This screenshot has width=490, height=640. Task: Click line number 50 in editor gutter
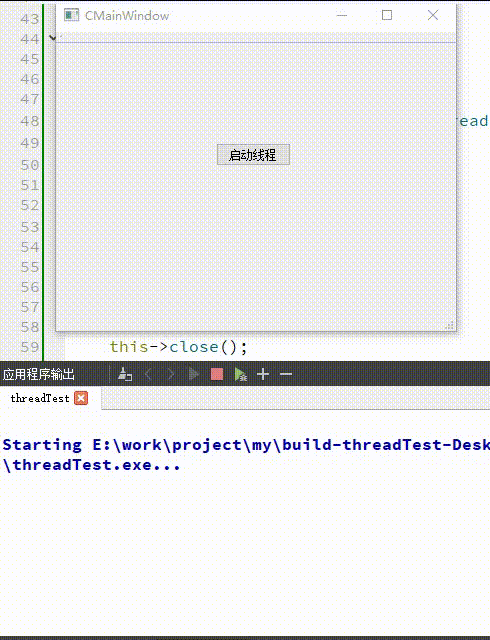click(x=30, y=165)
